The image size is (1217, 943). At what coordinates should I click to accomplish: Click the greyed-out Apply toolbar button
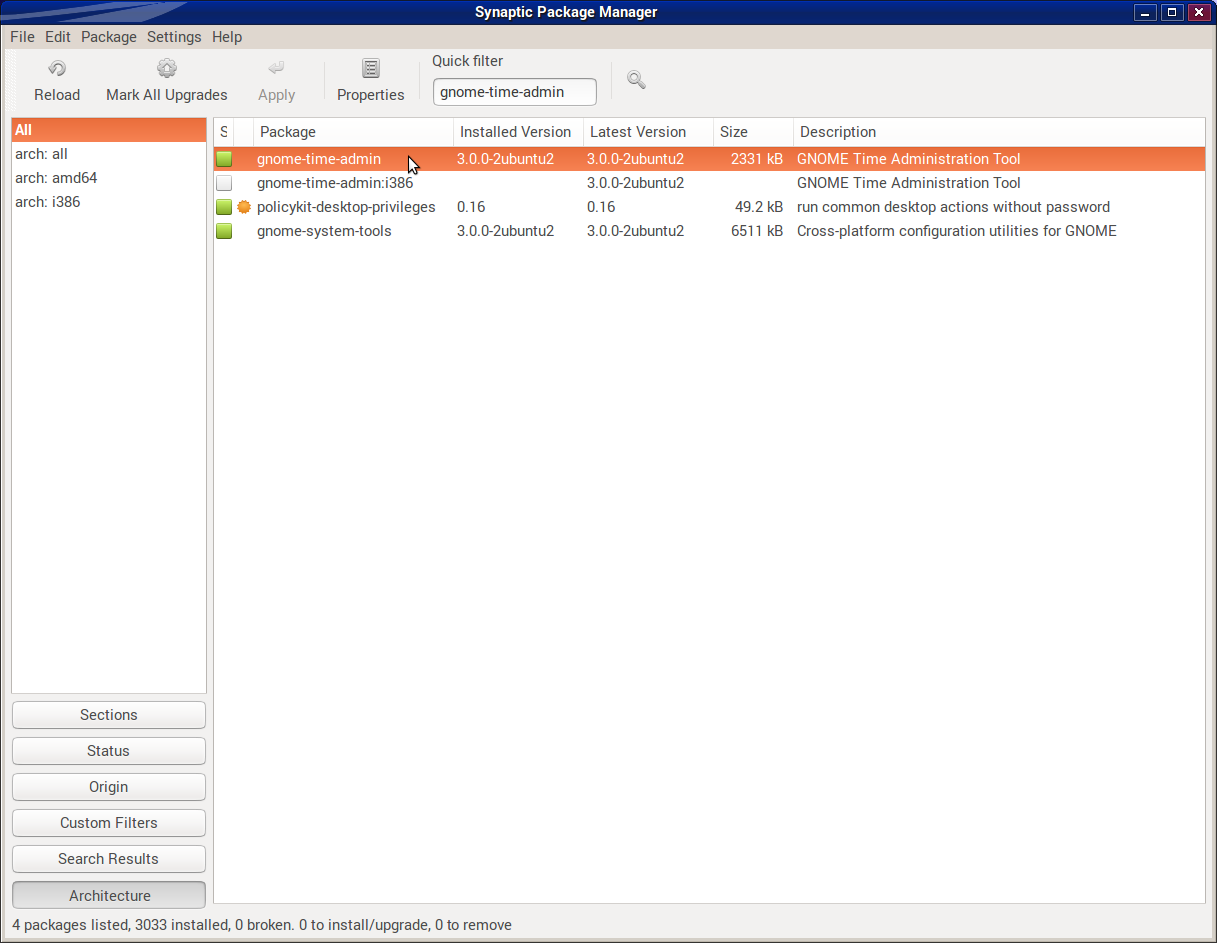(x=277, y=81)
